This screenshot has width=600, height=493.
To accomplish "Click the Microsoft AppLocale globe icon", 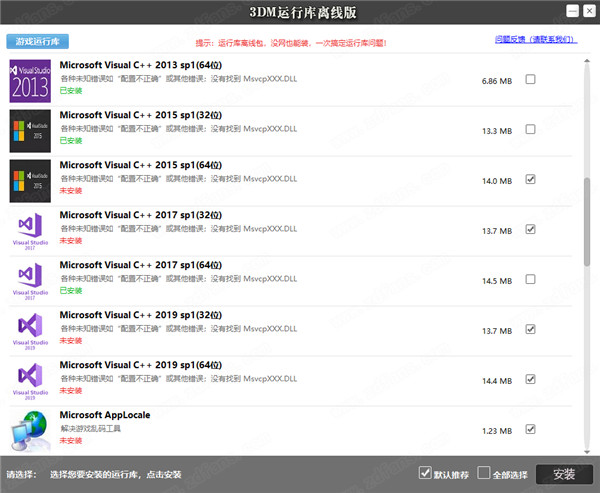I will (x=30, y=430).
